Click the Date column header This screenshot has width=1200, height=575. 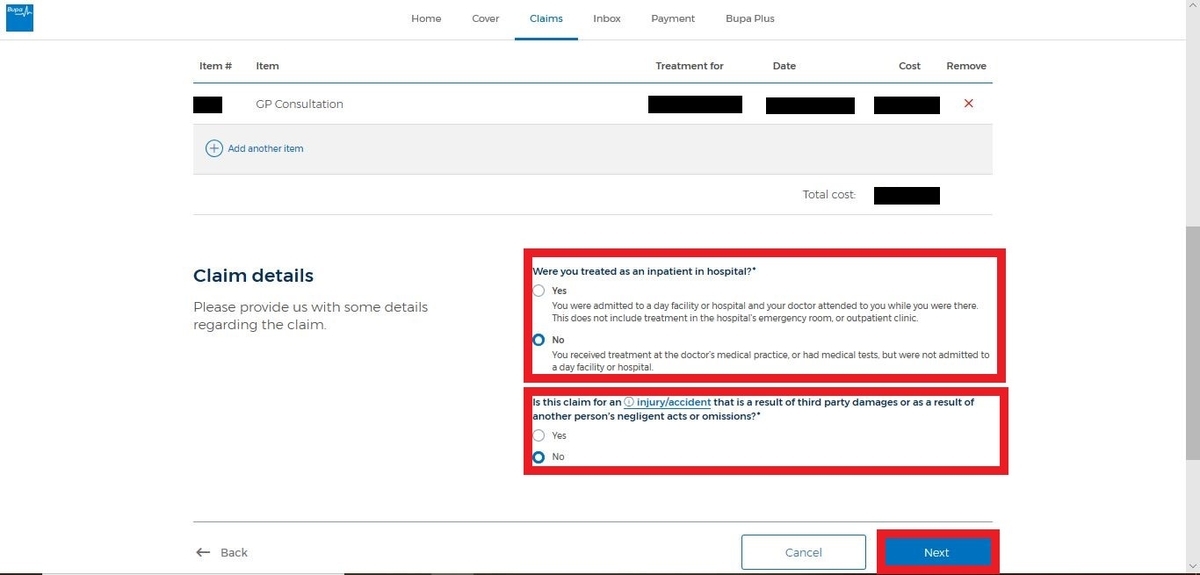coord(785,66)
